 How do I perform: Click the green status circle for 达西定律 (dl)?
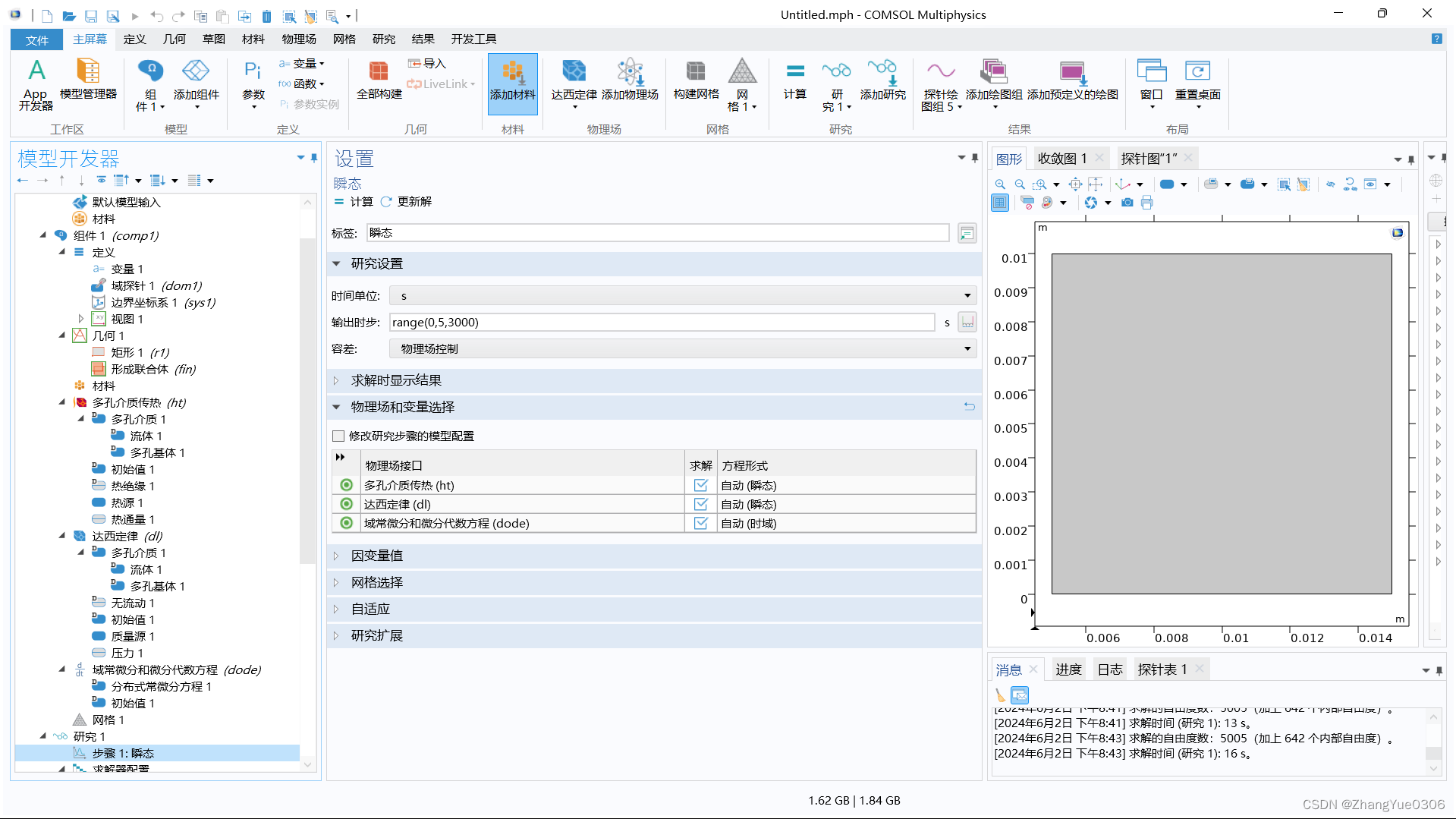coord(347,504)
